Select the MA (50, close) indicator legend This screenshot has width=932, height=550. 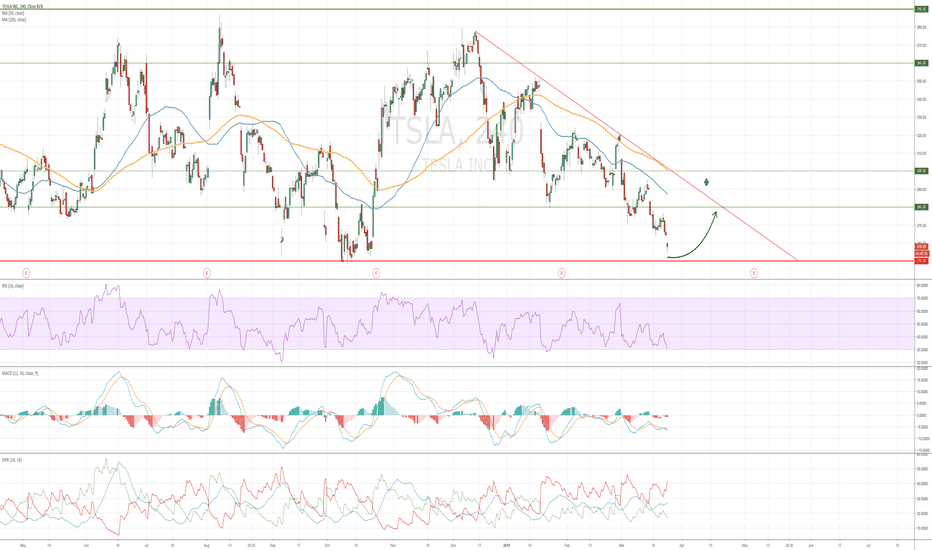click(x=13, y=13)
